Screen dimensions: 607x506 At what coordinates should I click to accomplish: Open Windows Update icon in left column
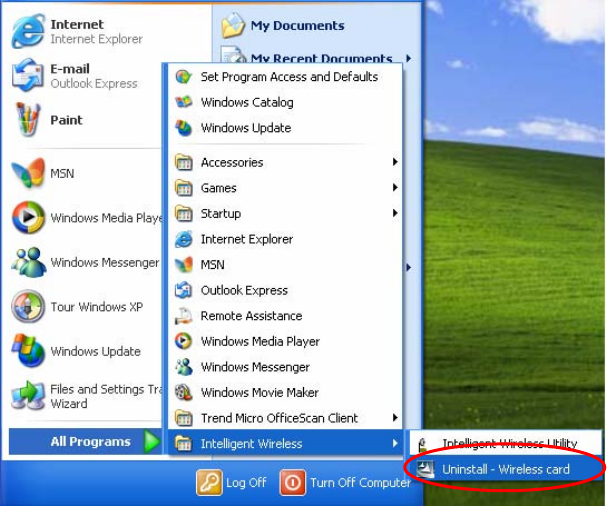(x=28, y=351)
